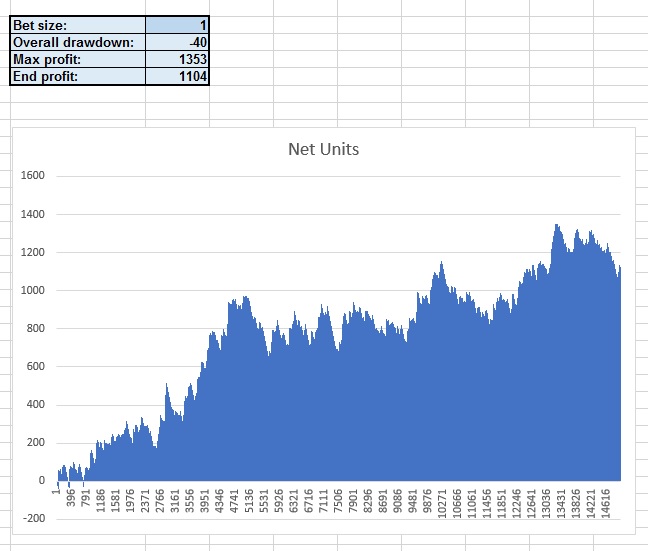Click the 1400 horizontal gridline label
This screenshot has width=648, height=551.
(32, 215)
